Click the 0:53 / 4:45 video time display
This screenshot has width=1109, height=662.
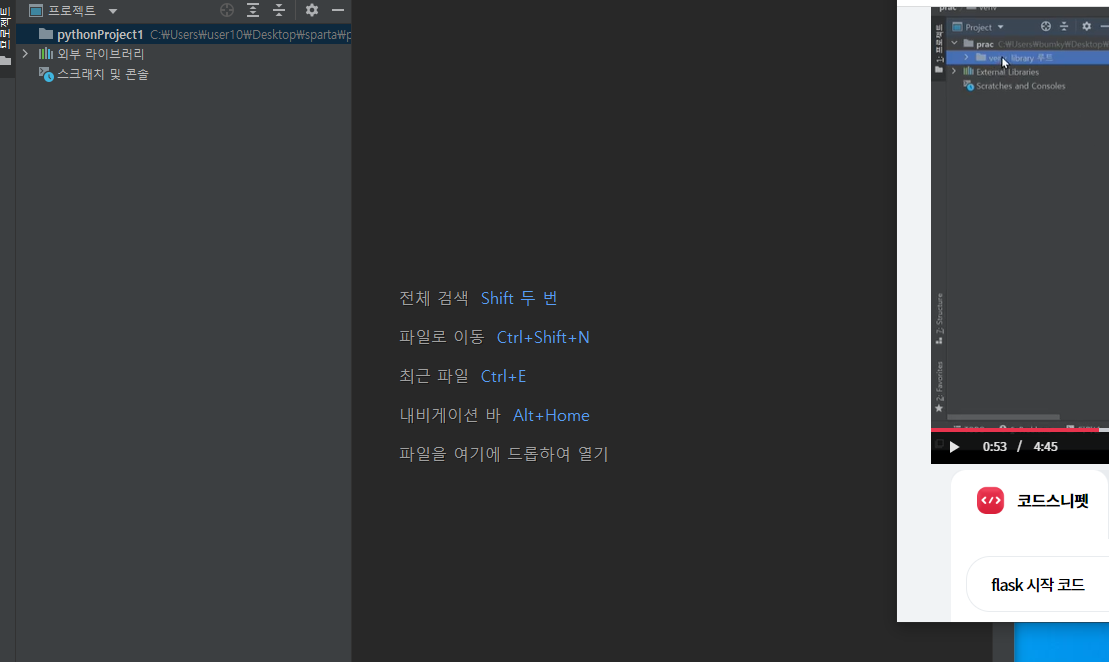(x=1020, y=447)
